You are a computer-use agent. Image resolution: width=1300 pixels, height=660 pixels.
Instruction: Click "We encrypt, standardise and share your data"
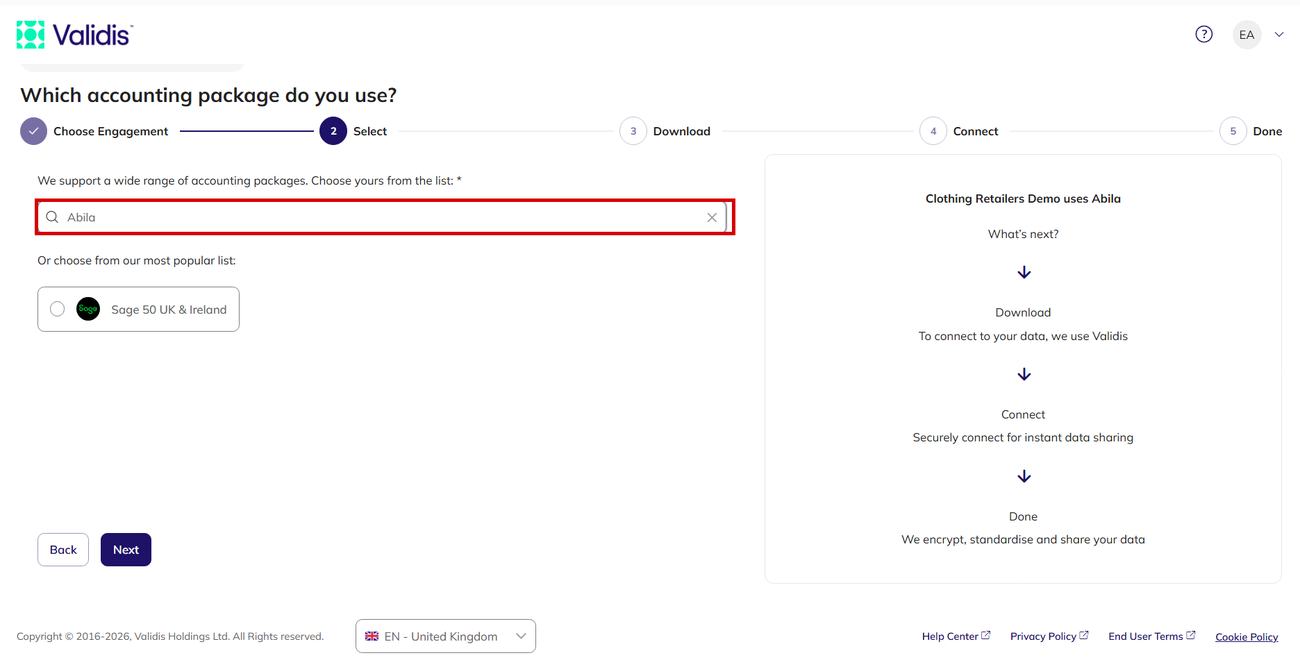point(1023,539)
